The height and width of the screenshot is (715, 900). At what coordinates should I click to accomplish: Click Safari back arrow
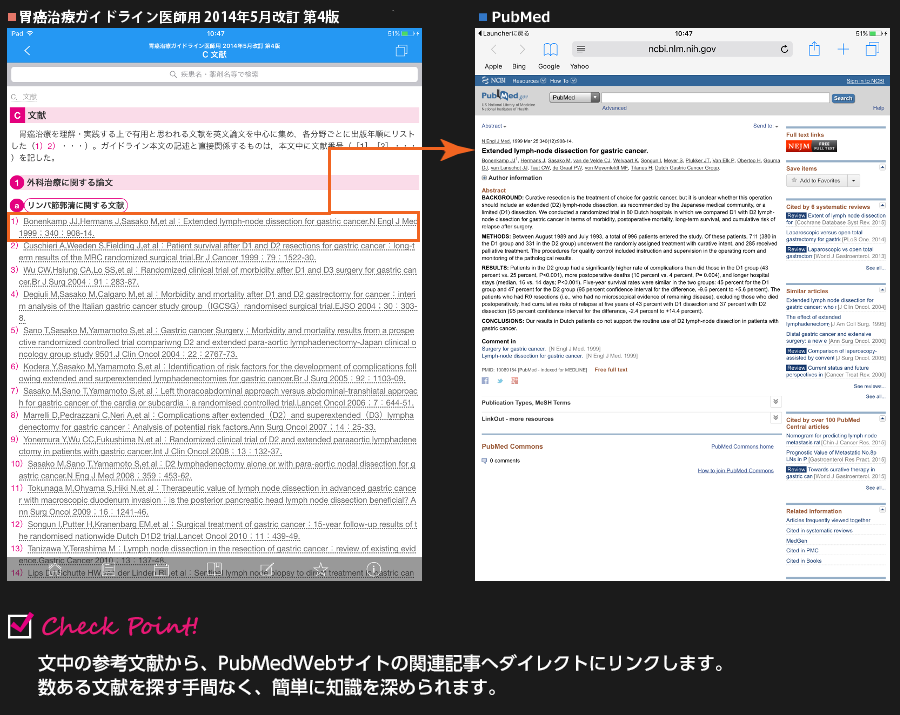(493, 49)
